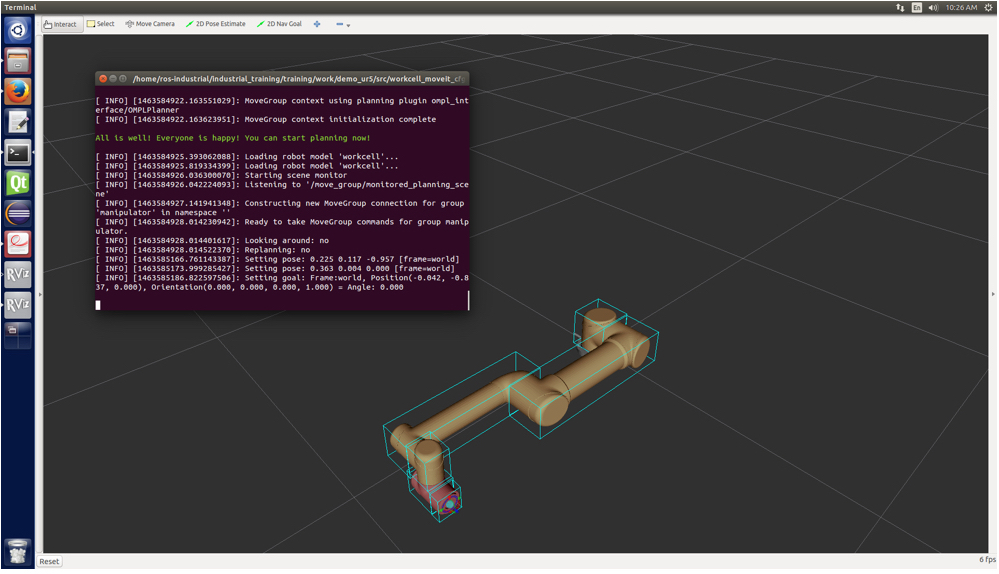Click the network indicator in top panel
The image size is (999, 574).
coord(900,8)
